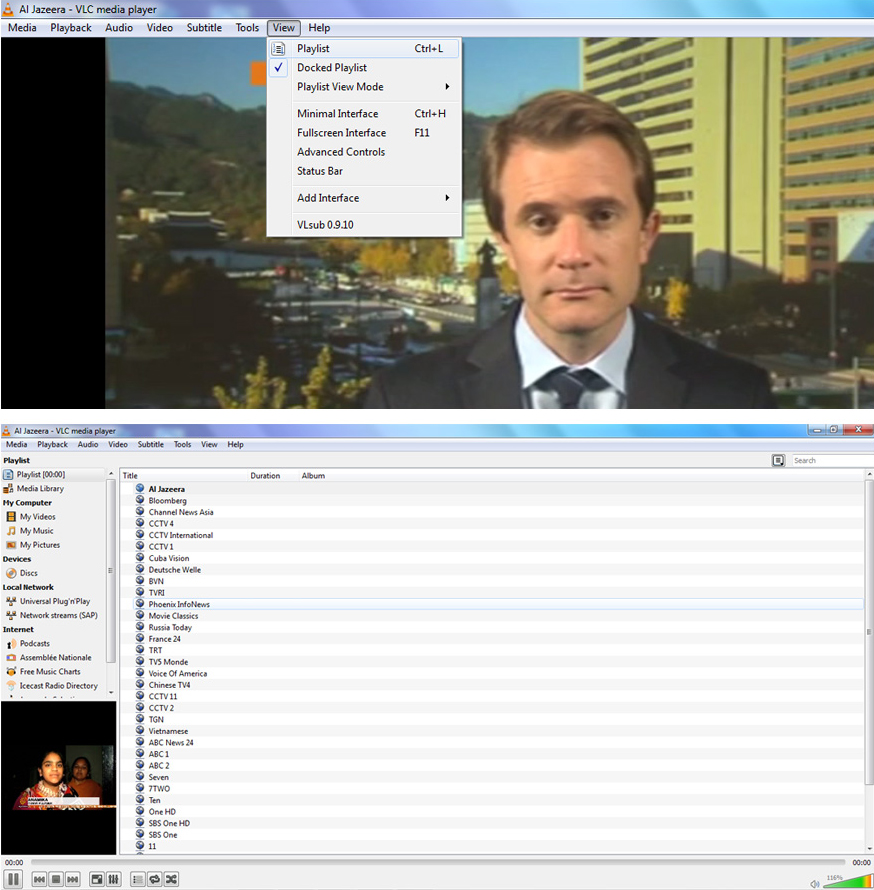
Task: Open Help menu in top window
Action: point(319,28)
